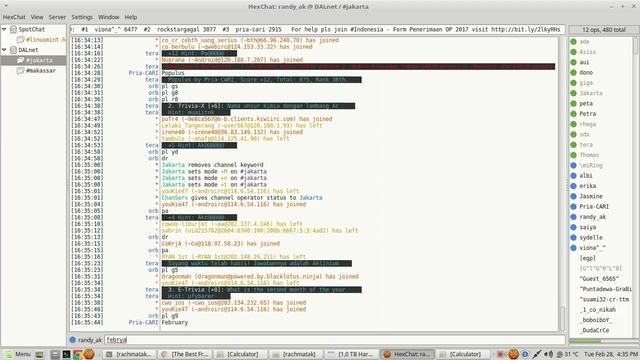Click the green op icon beside Petra

coord(573,113)
